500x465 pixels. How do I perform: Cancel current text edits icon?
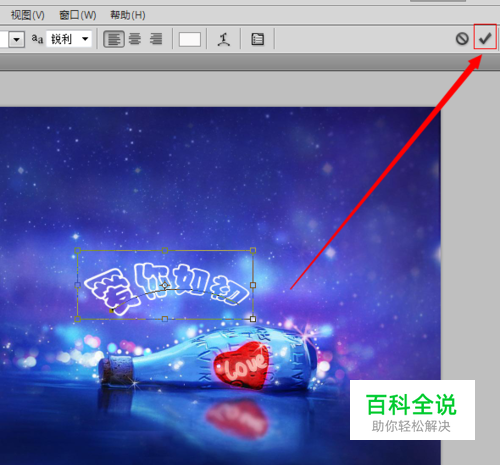click(x=462, y=39)
